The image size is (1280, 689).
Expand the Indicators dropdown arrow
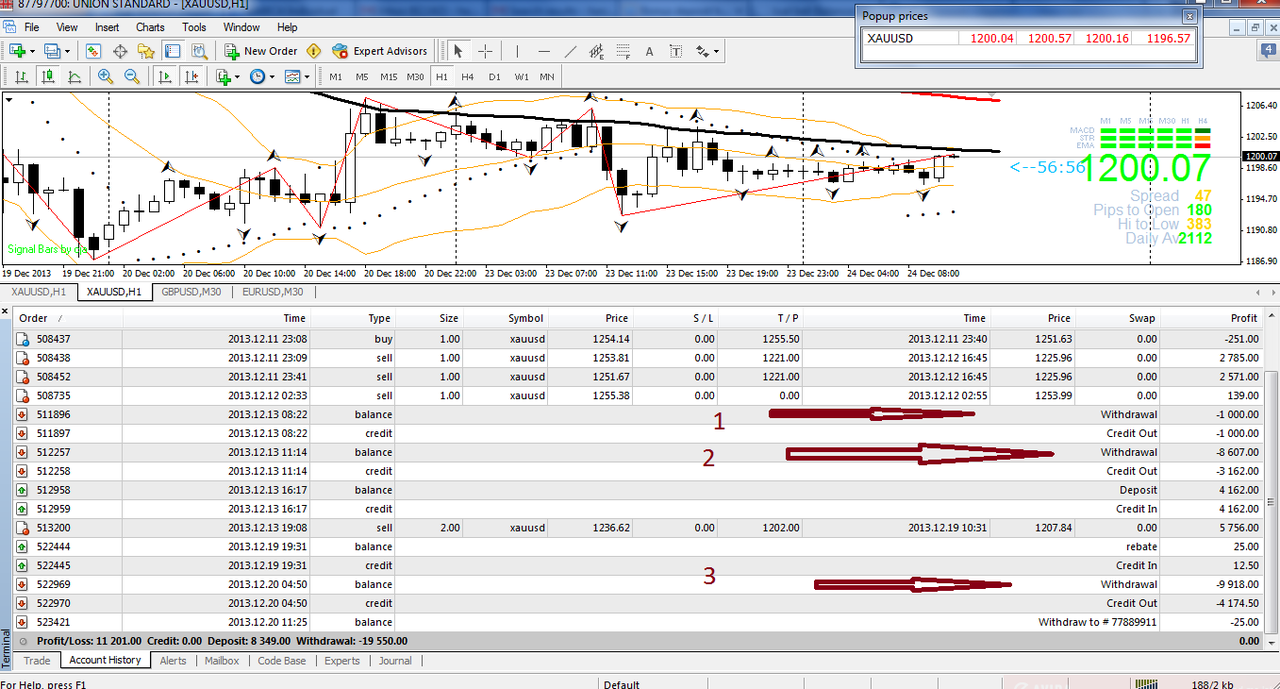click(x=236, y=76)
